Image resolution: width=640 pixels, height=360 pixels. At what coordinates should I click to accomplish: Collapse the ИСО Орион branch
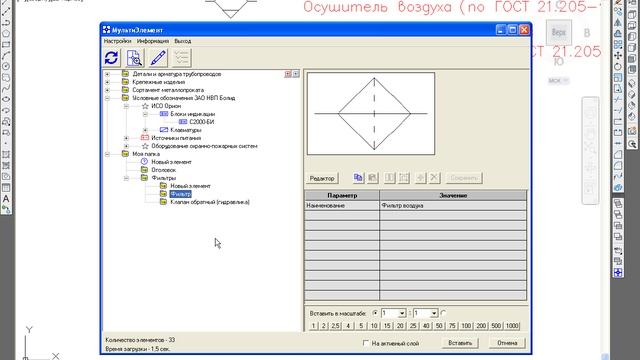(x=127, y=106)
